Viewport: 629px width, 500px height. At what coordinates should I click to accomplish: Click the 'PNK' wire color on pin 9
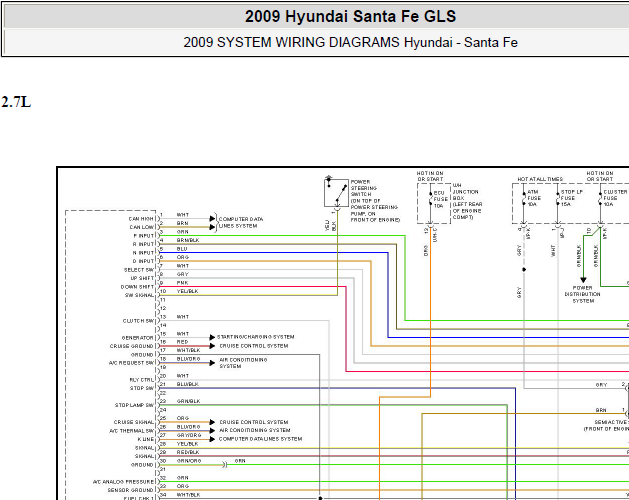pyautogui.click(x=183, y=283)
